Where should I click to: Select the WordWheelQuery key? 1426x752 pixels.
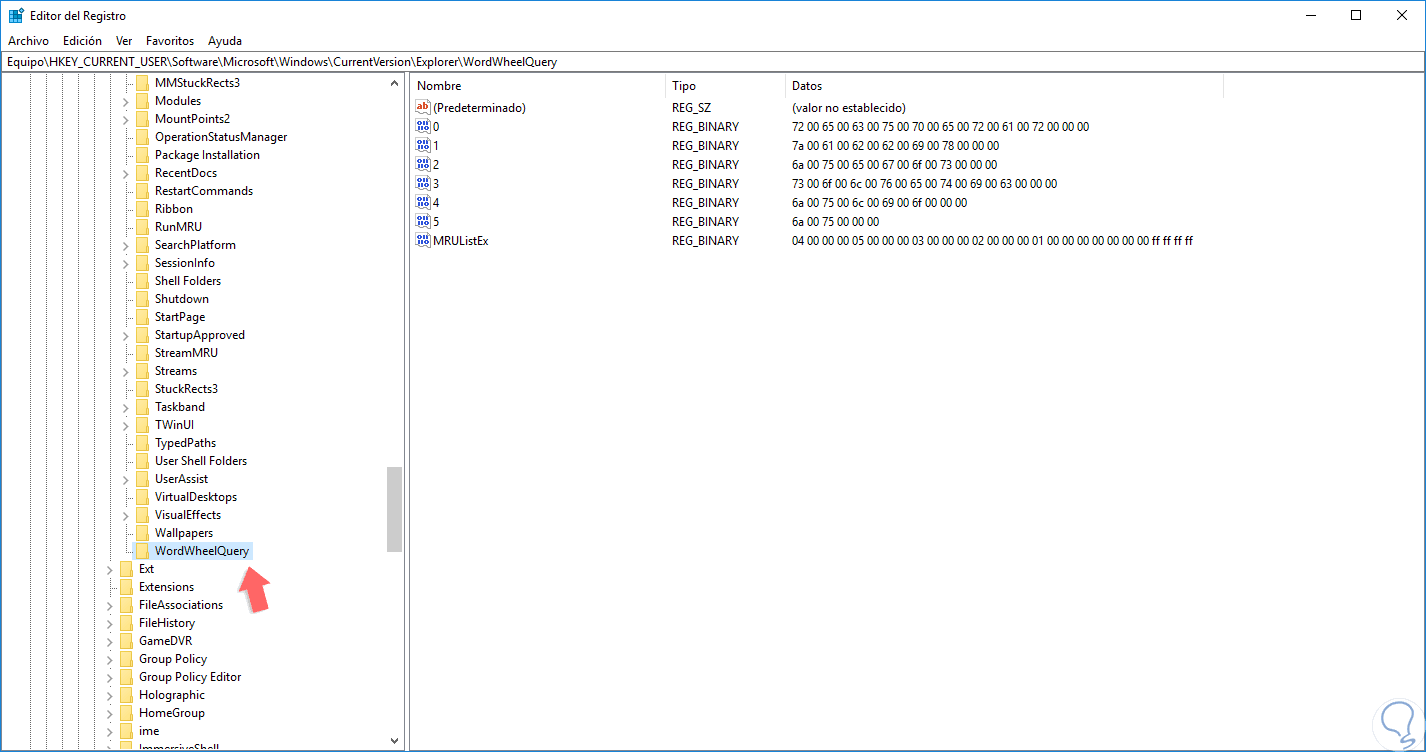[202, 551]
